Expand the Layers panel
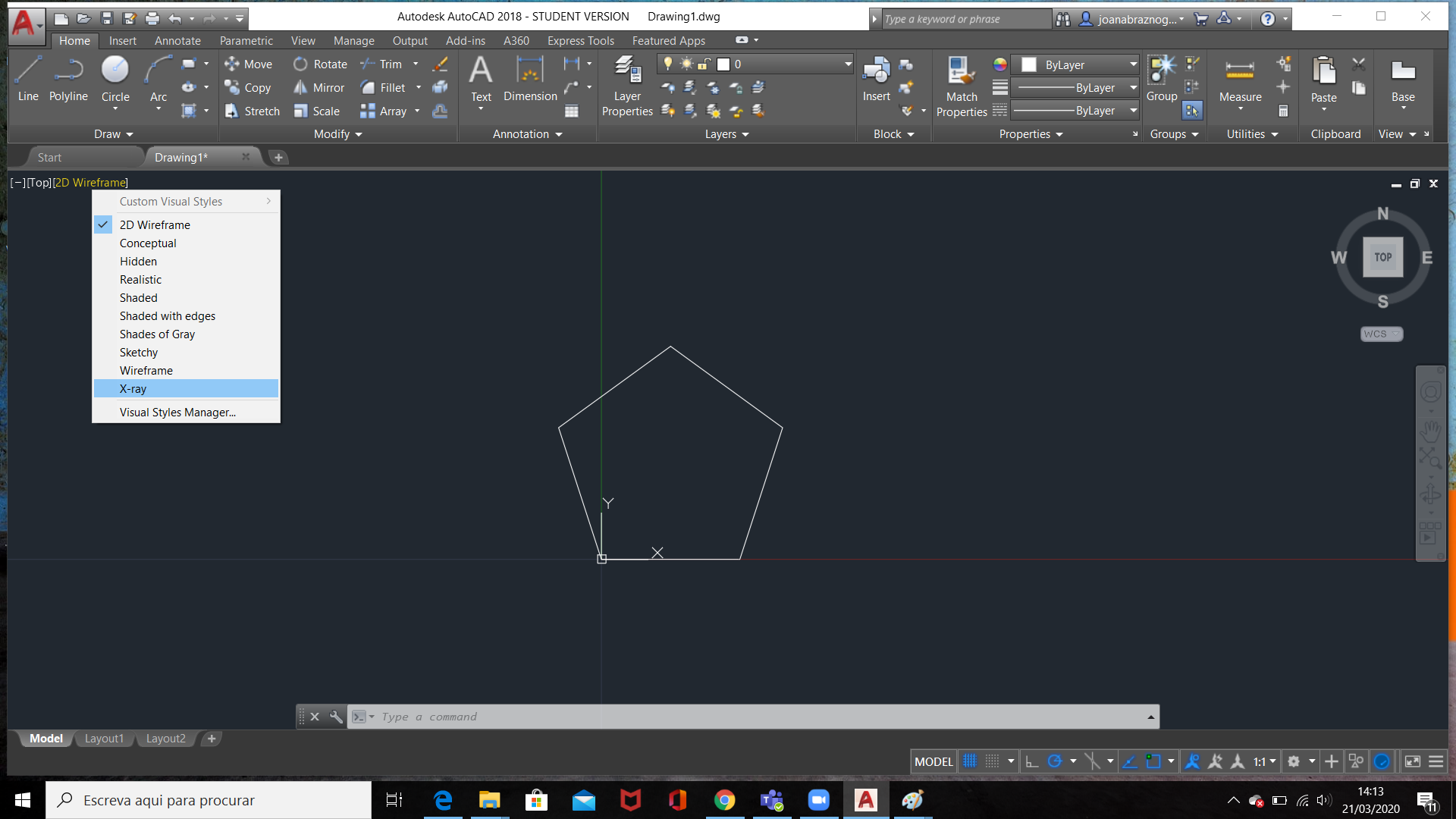1456x819 pixels. pyautogui.click(x=726, y=134)
